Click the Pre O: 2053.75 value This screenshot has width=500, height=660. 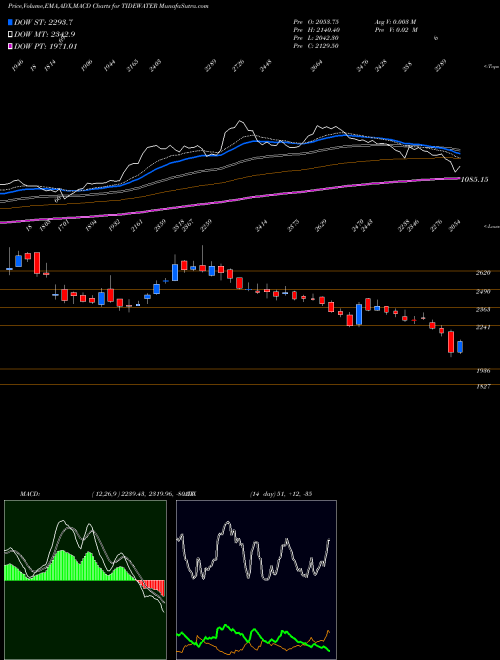point(316,22)
